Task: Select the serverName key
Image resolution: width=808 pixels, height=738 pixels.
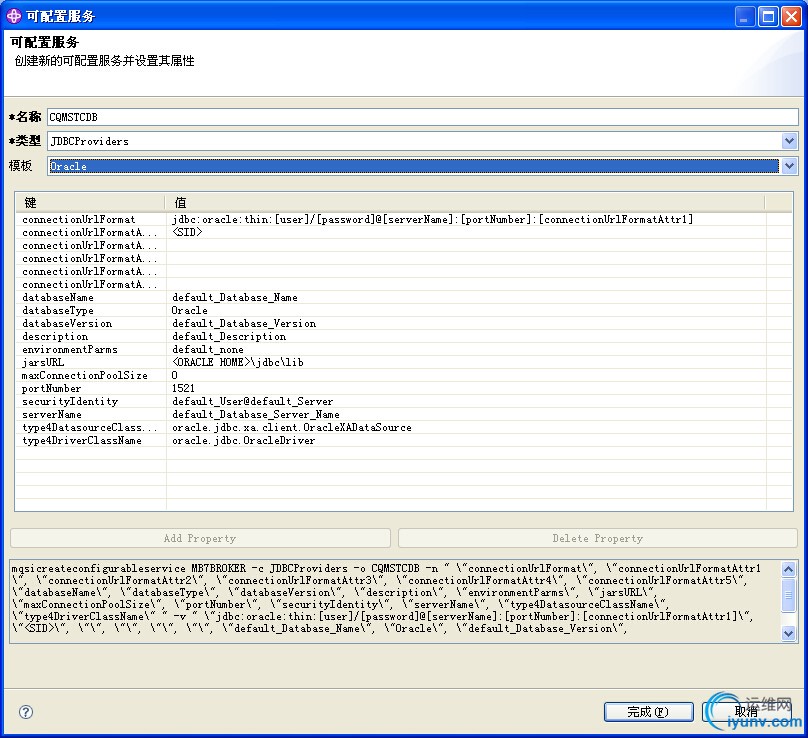Action: click(x=52, y=414)
